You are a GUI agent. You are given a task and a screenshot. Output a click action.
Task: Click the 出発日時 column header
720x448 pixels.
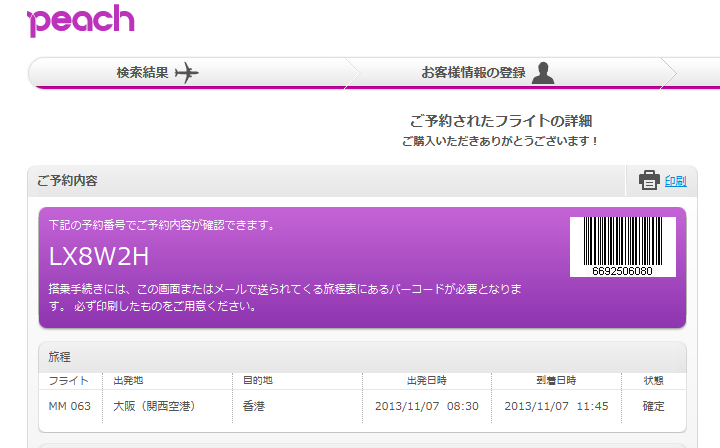[426, 381]
